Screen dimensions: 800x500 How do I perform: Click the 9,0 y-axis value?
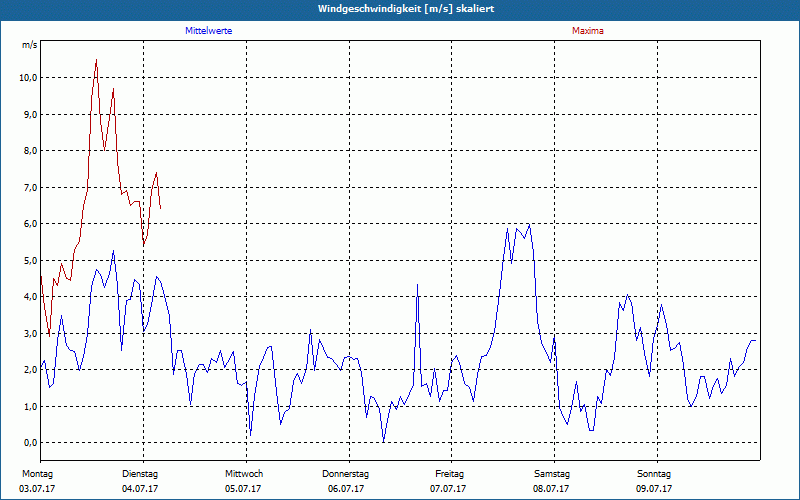[x=31, y=114]
